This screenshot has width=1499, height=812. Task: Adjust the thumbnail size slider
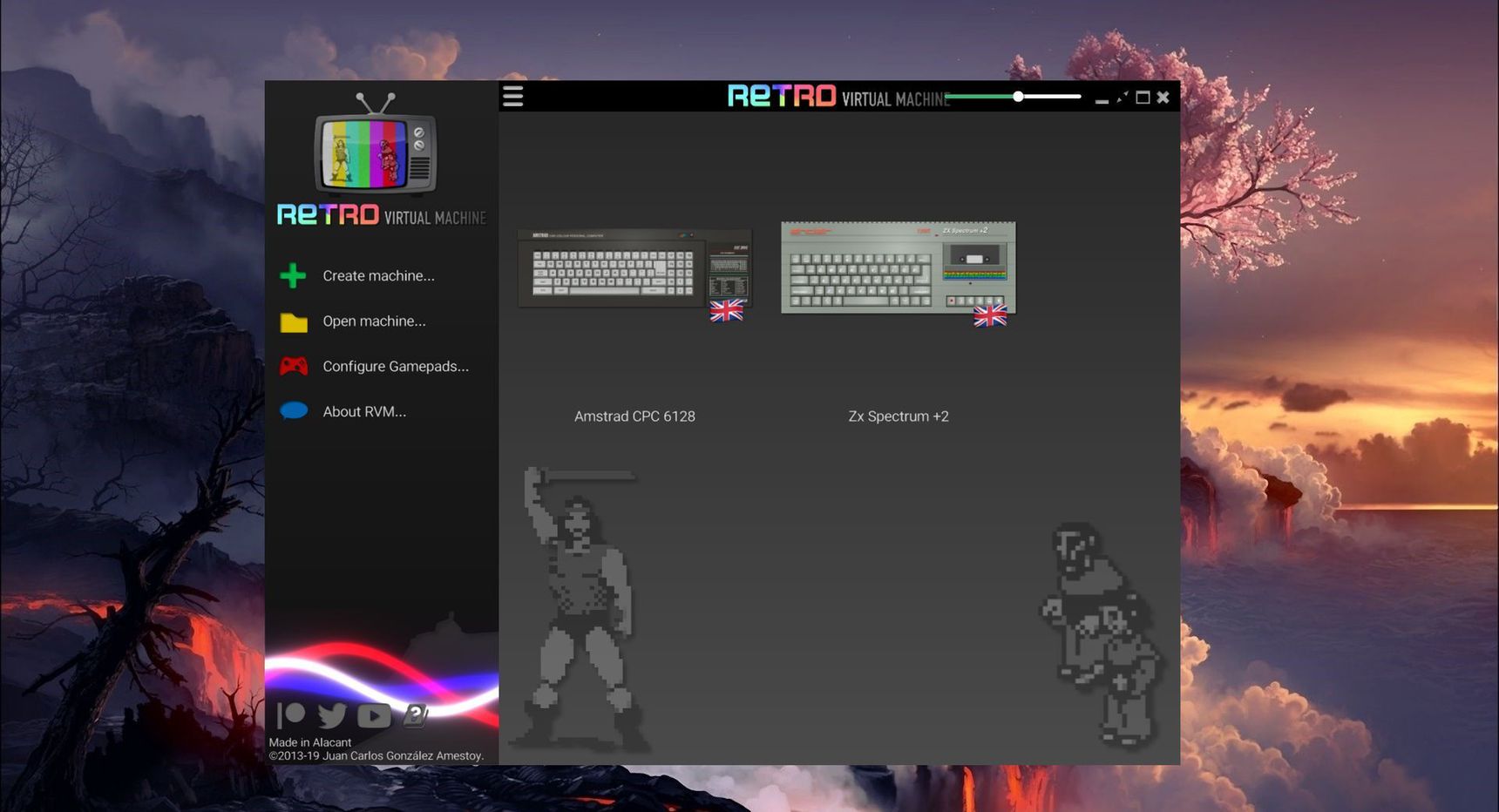point(1014,97)
